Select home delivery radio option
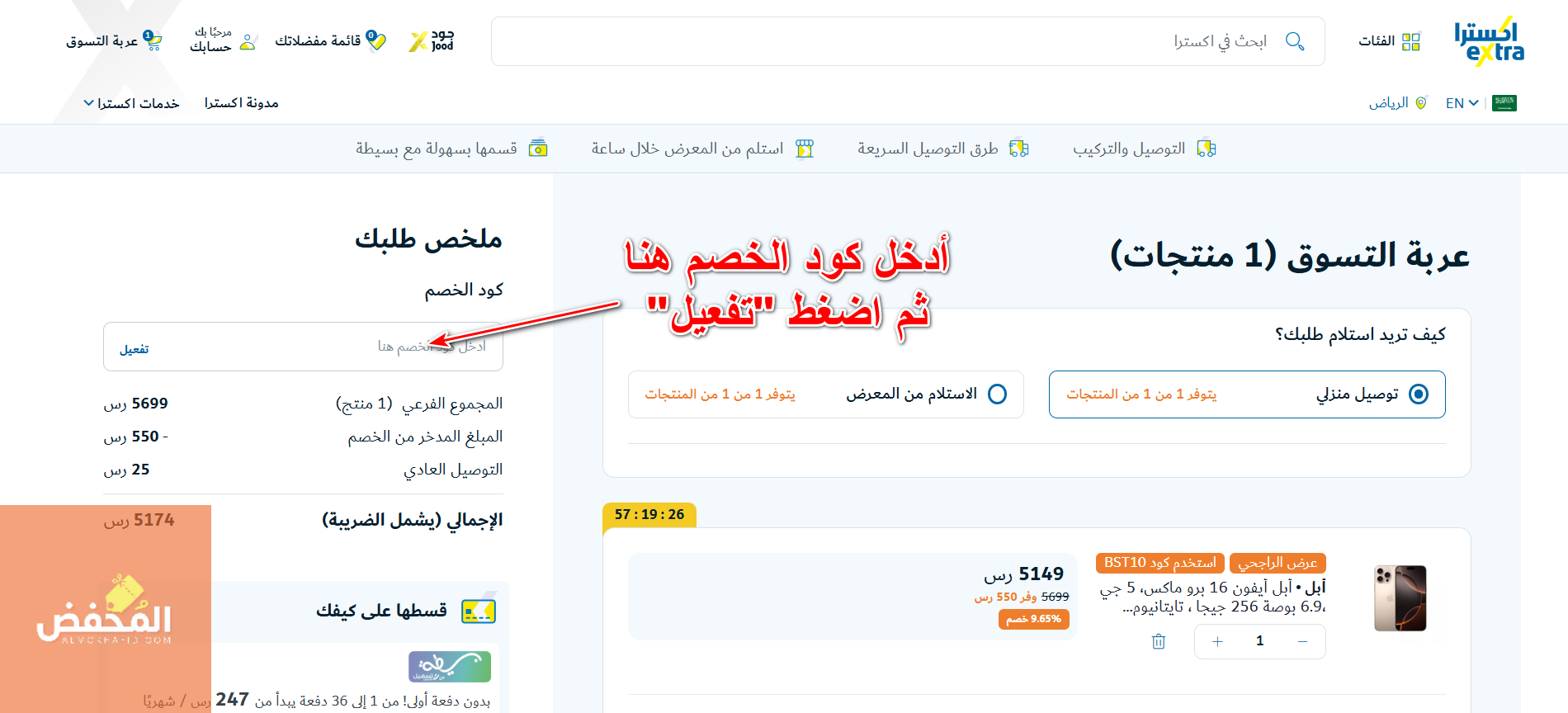The height and width of the screenshot is (713, 1568). pyautogui.click(x=1419, y=394)
